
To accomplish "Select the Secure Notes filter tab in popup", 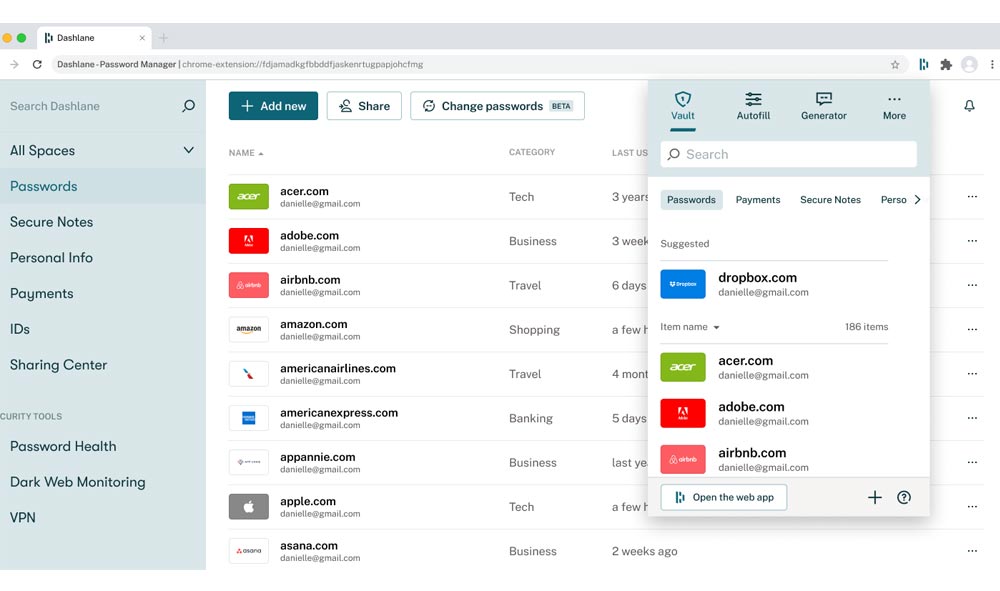I will coord(830,200).
